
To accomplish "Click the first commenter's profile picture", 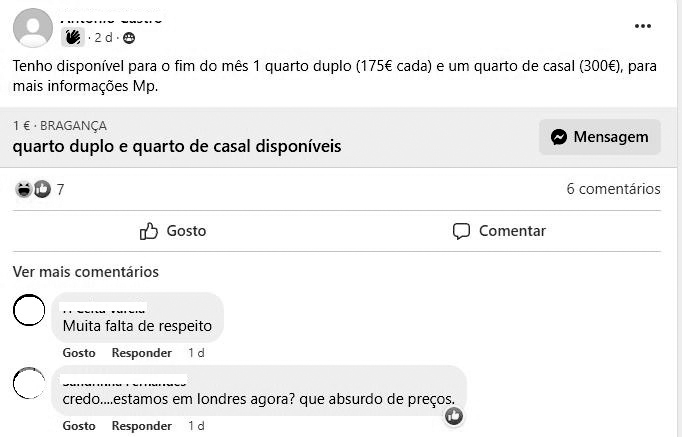I will (29, 310).
